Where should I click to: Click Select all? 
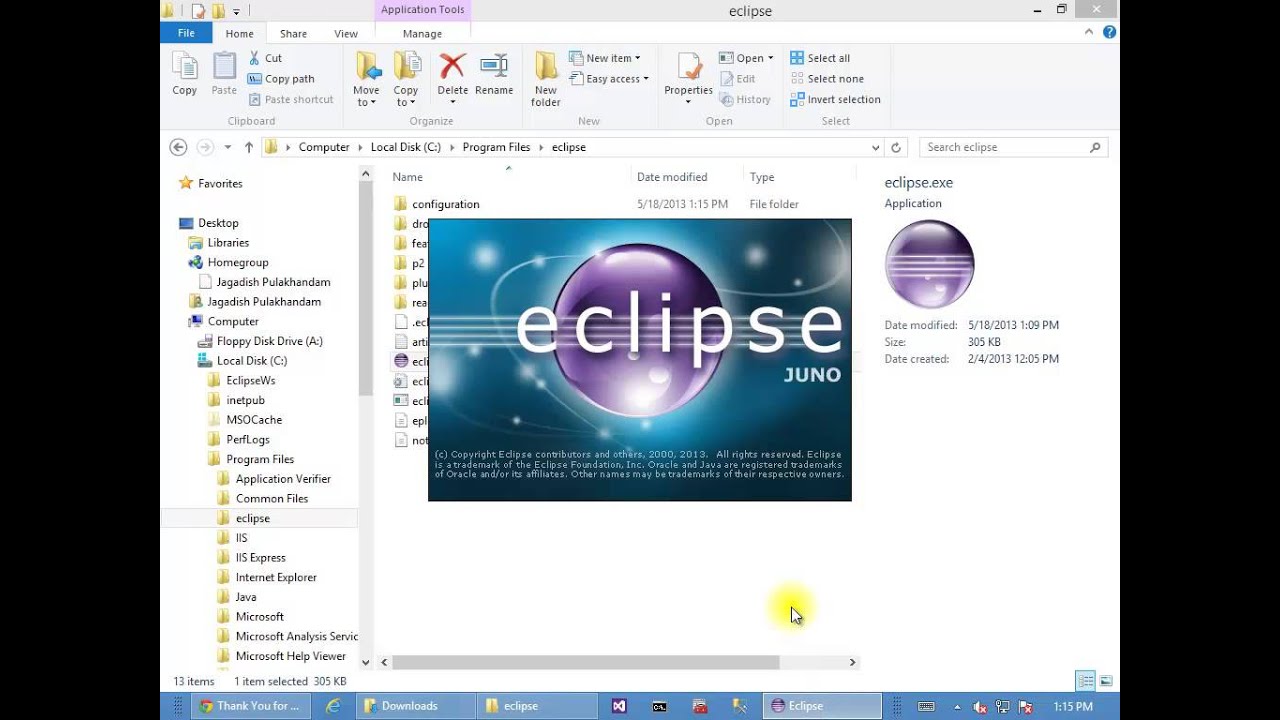[x=820, y=58]
